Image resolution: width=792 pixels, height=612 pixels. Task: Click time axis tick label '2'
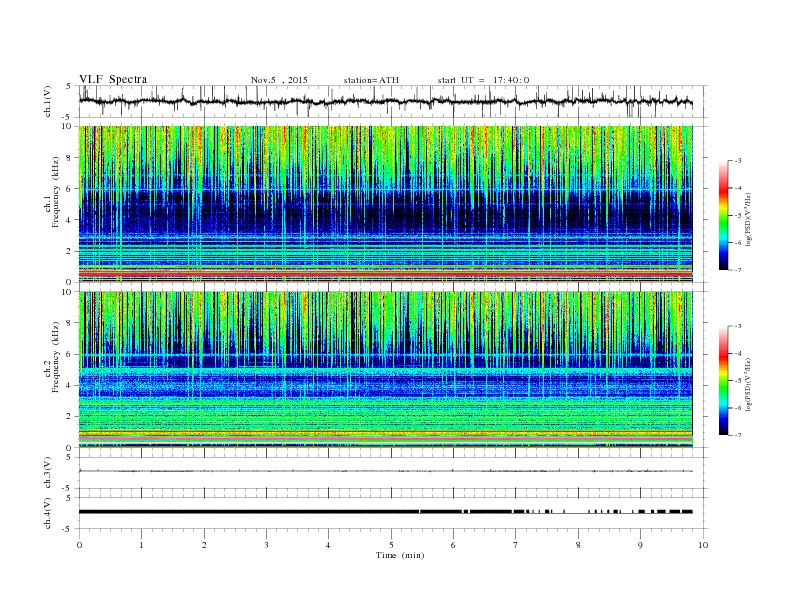click(204, 545)
